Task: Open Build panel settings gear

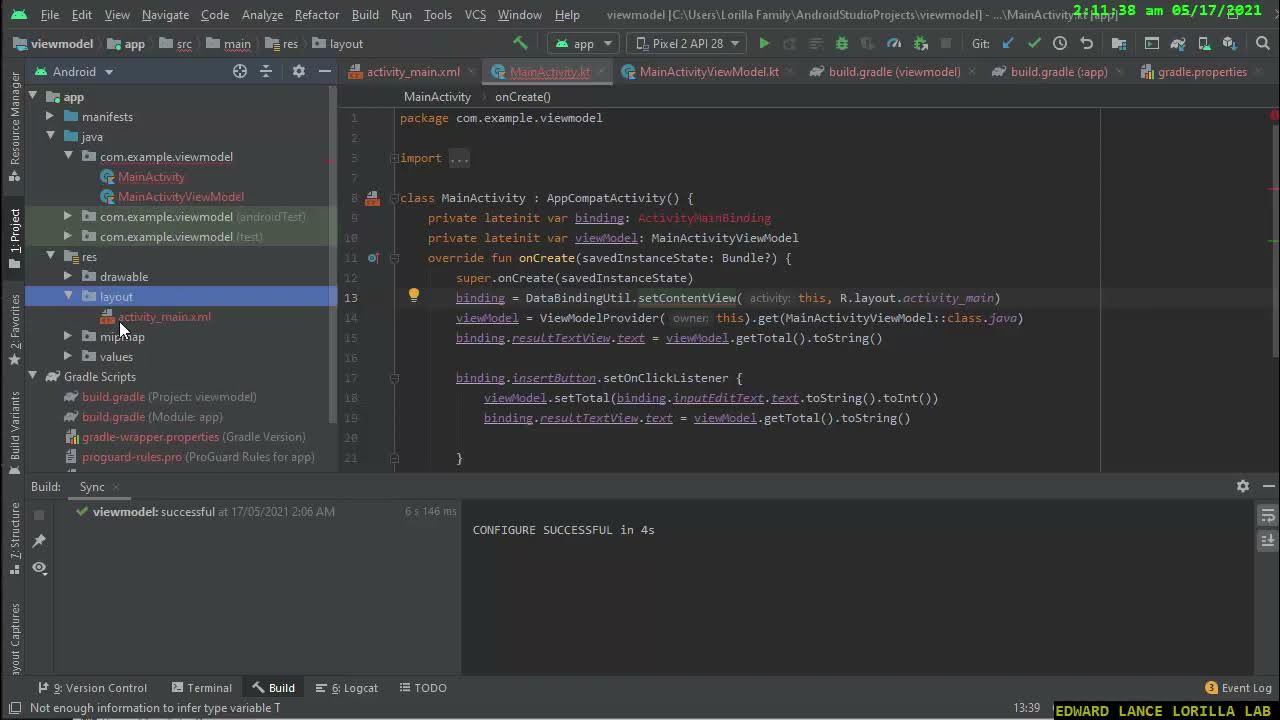Action: pyautogui.click(x=1243, y=486)
